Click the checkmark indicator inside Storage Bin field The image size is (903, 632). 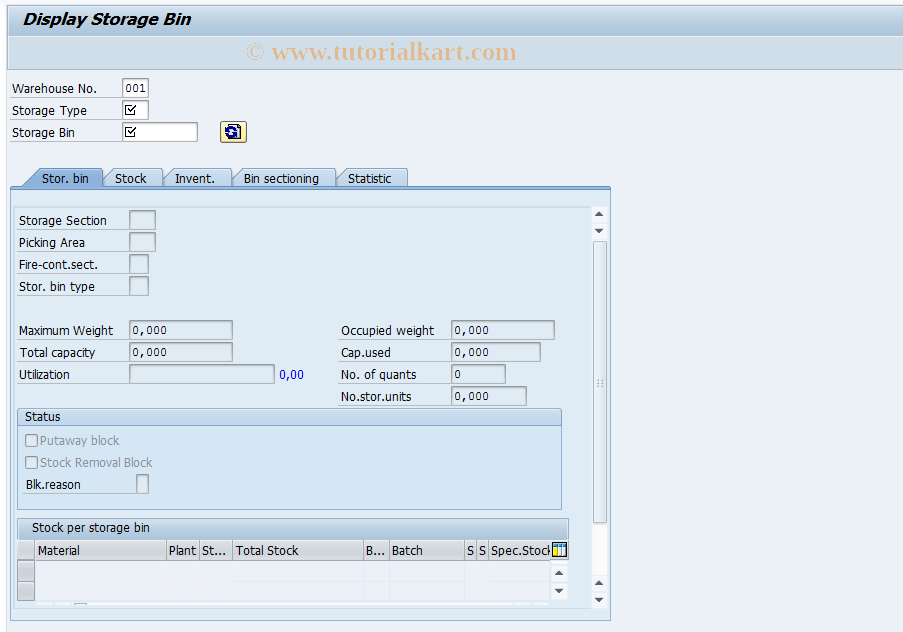click(x=133, y=131)
